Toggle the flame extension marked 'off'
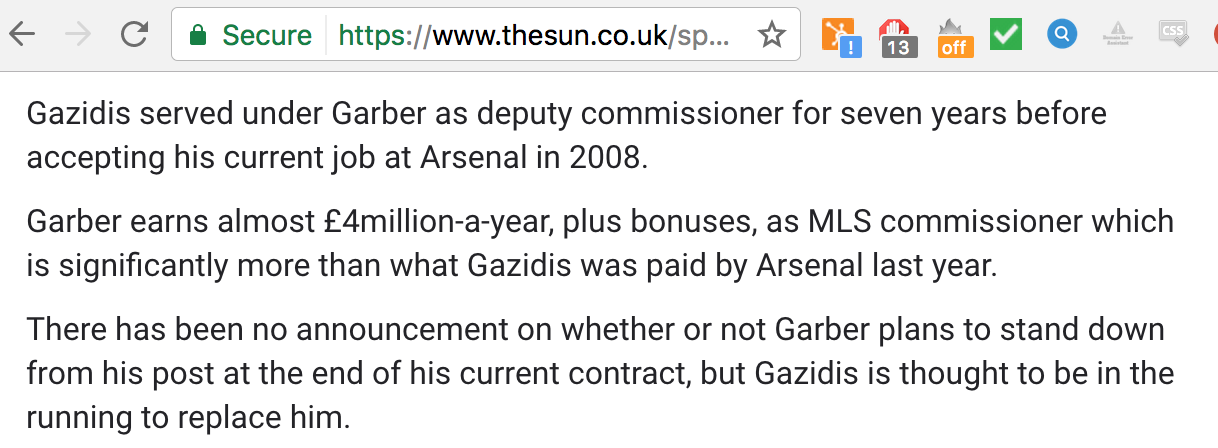1218x448 pixels. coord(954,38)
